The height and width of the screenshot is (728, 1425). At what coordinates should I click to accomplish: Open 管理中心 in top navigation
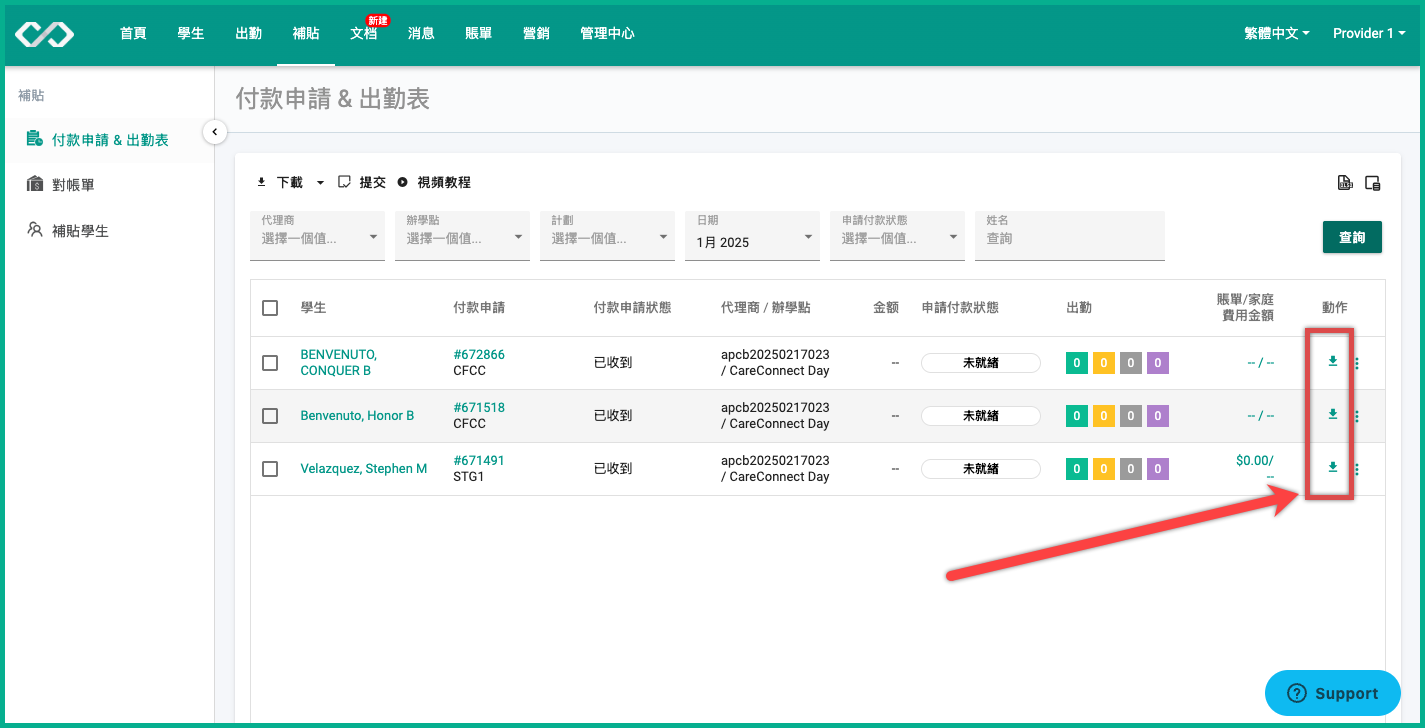click(607, 33)
